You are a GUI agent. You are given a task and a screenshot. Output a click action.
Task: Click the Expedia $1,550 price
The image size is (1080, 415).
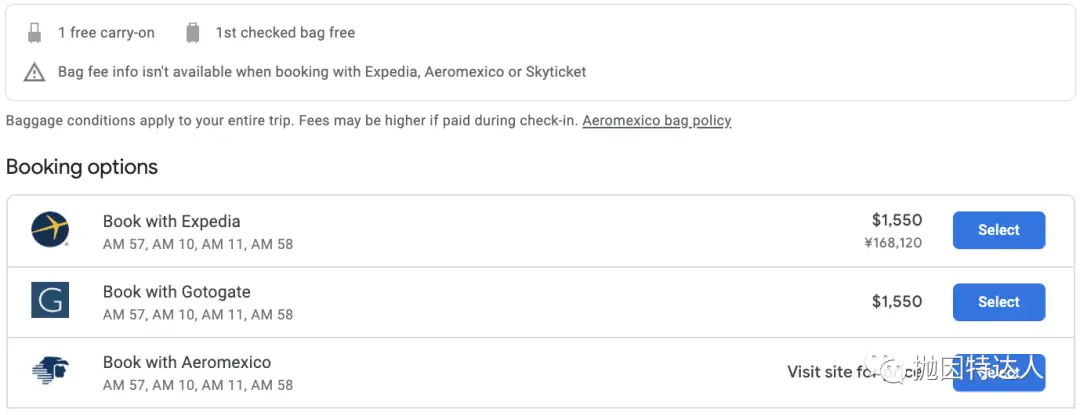(897, 220)
